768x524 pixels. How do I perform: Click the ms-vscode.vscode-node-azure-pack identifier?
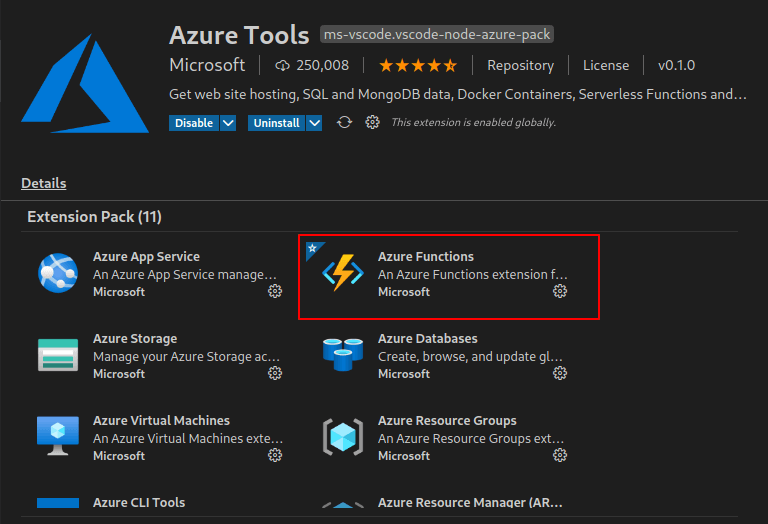pos(437,34)
